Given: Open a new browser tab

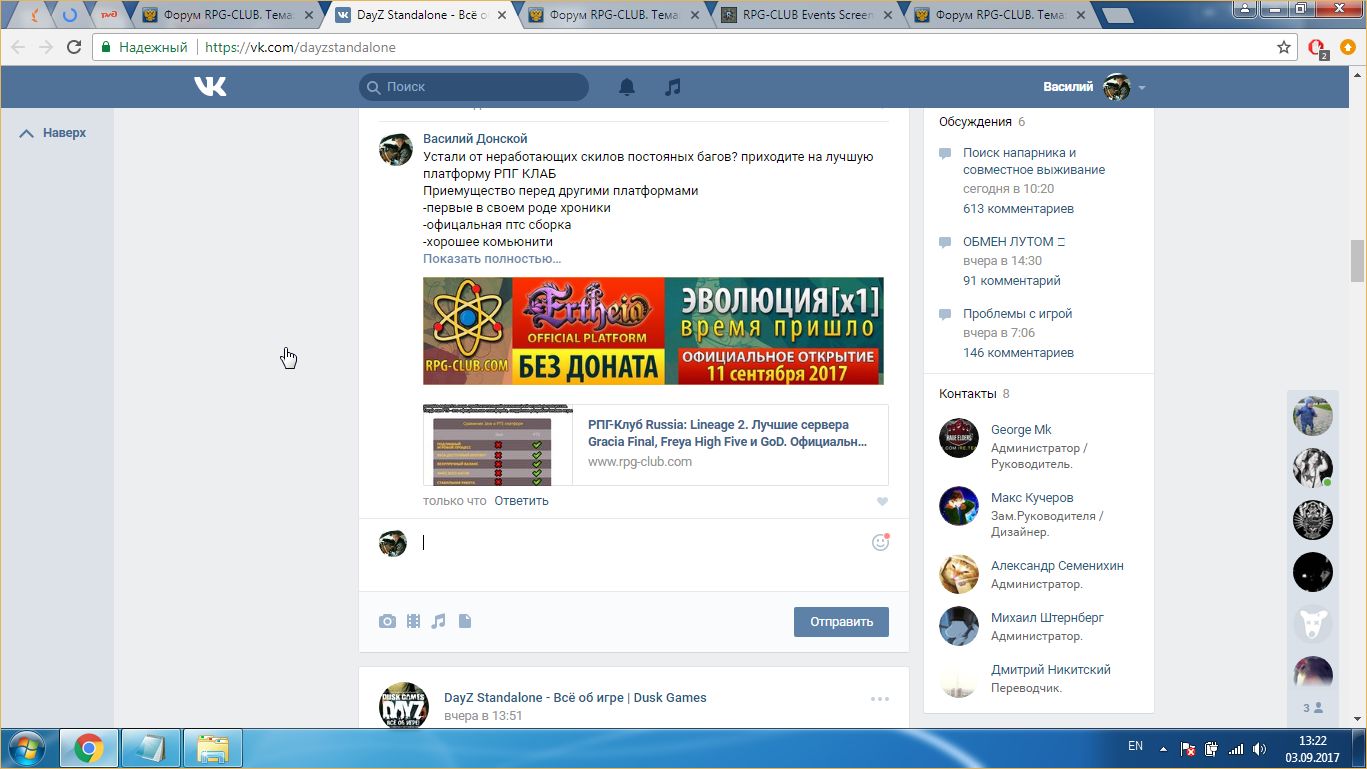Looking at the screenshot, I should (1117, 15).
